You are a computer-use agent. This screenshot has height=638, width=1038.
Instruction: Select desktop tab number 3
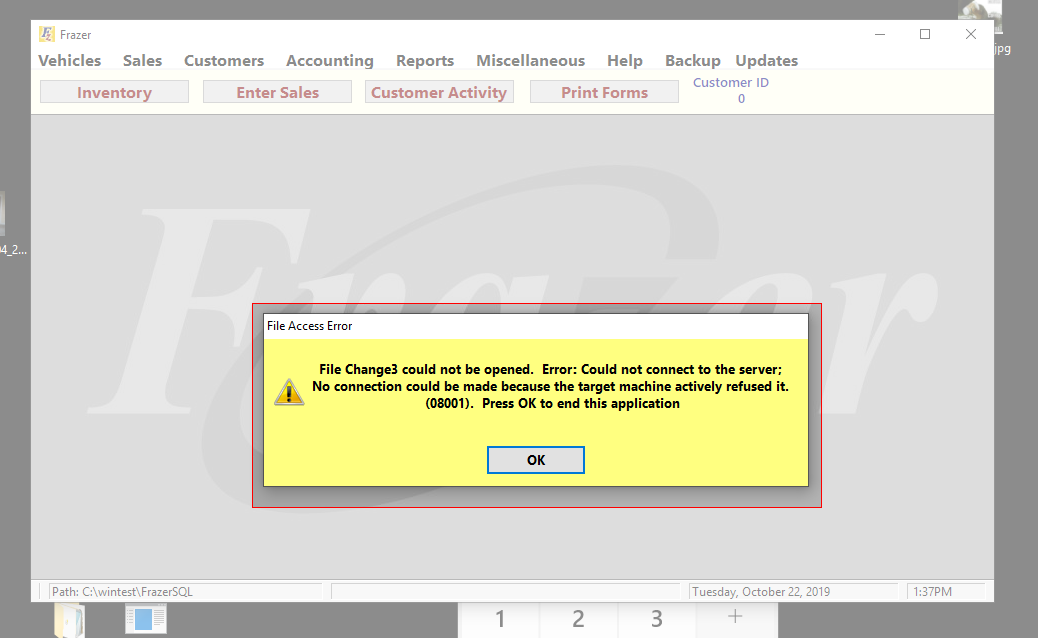[657, 619]
